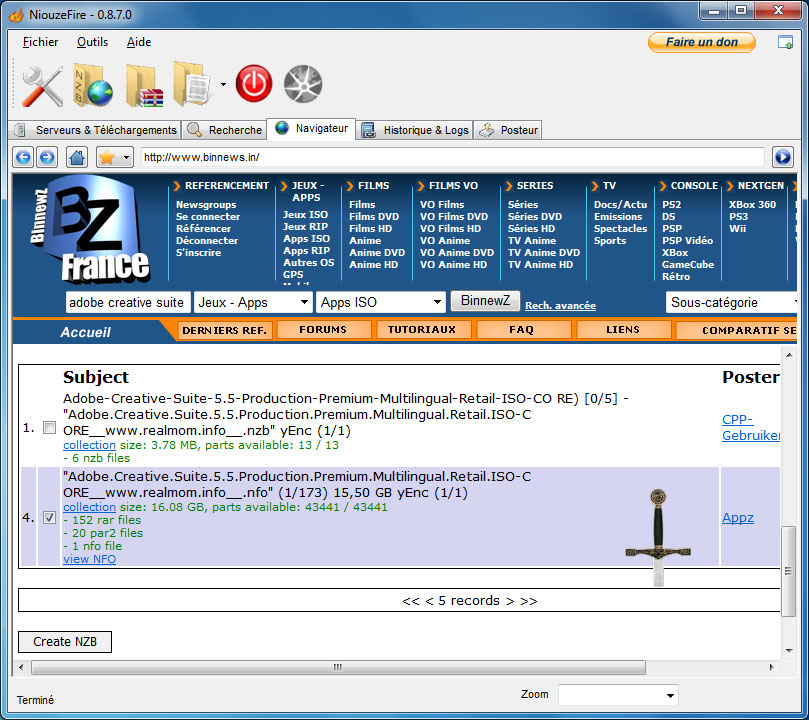809x720 pixels.
Task: Go to the last records page with >>
Action: point(529,601)
